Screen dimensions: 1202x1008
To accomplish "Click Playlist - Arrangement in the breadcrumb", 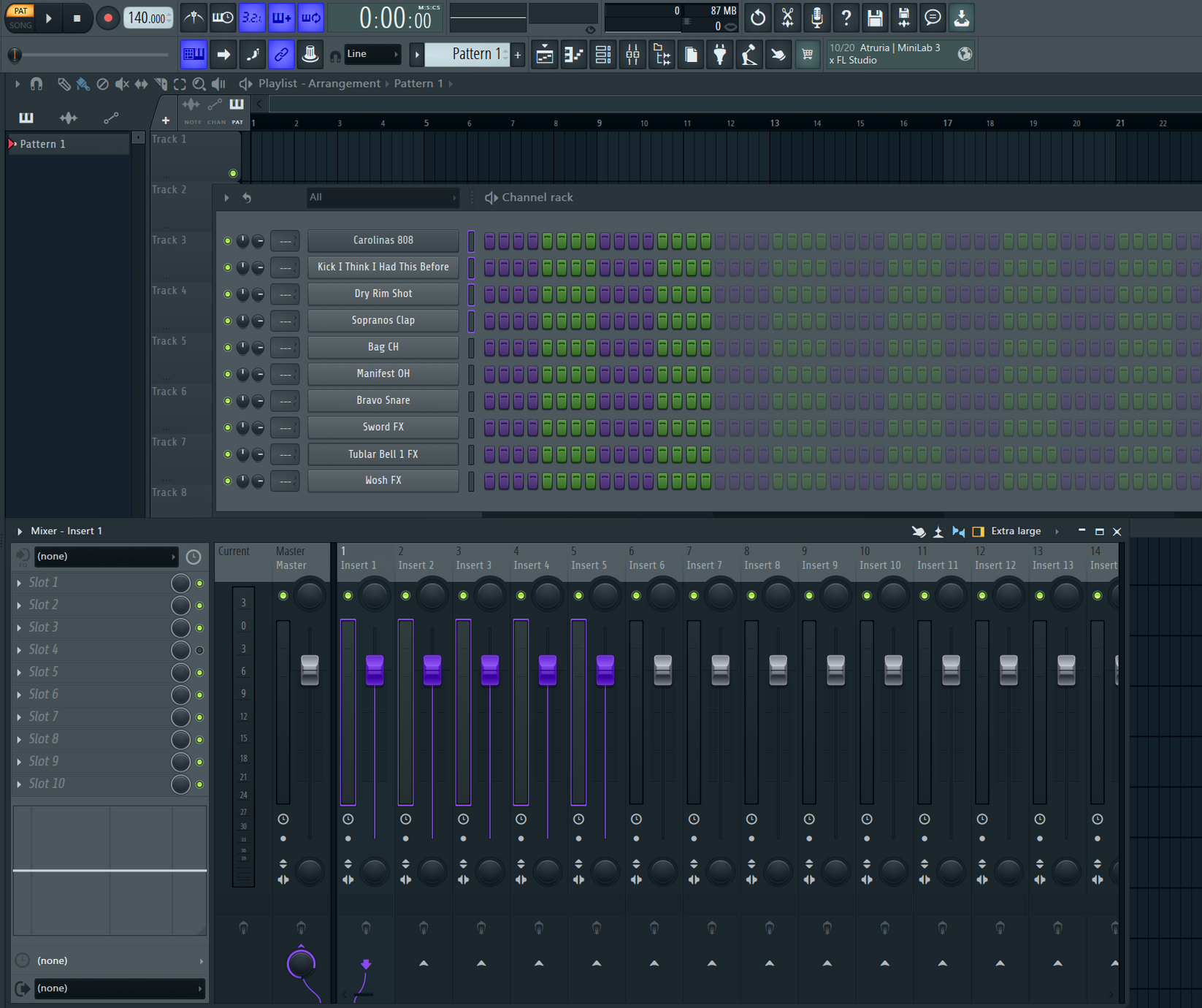I will (x=319, y=83).
